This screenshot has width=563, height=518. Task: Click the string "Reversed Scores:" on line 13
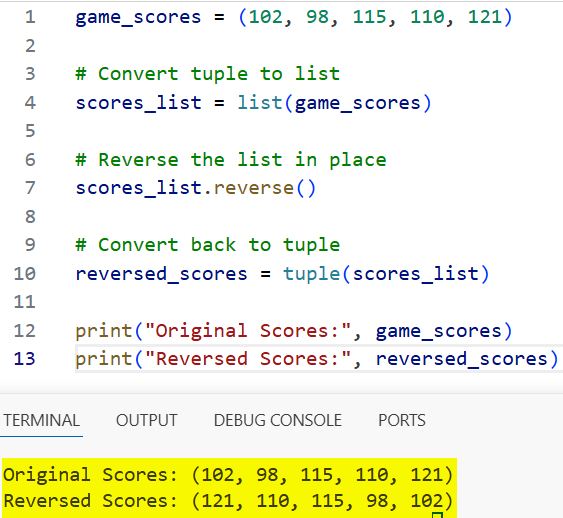(248, 359)
